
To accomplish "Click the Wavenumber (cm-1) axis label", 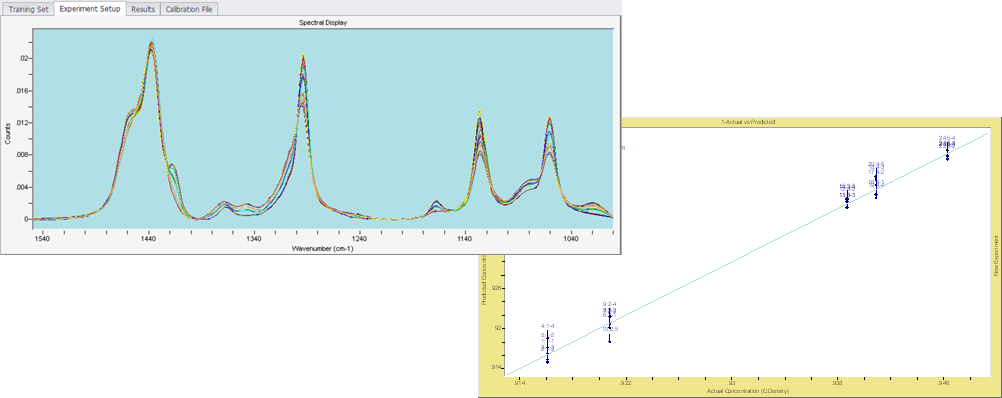I will [323, 248].
